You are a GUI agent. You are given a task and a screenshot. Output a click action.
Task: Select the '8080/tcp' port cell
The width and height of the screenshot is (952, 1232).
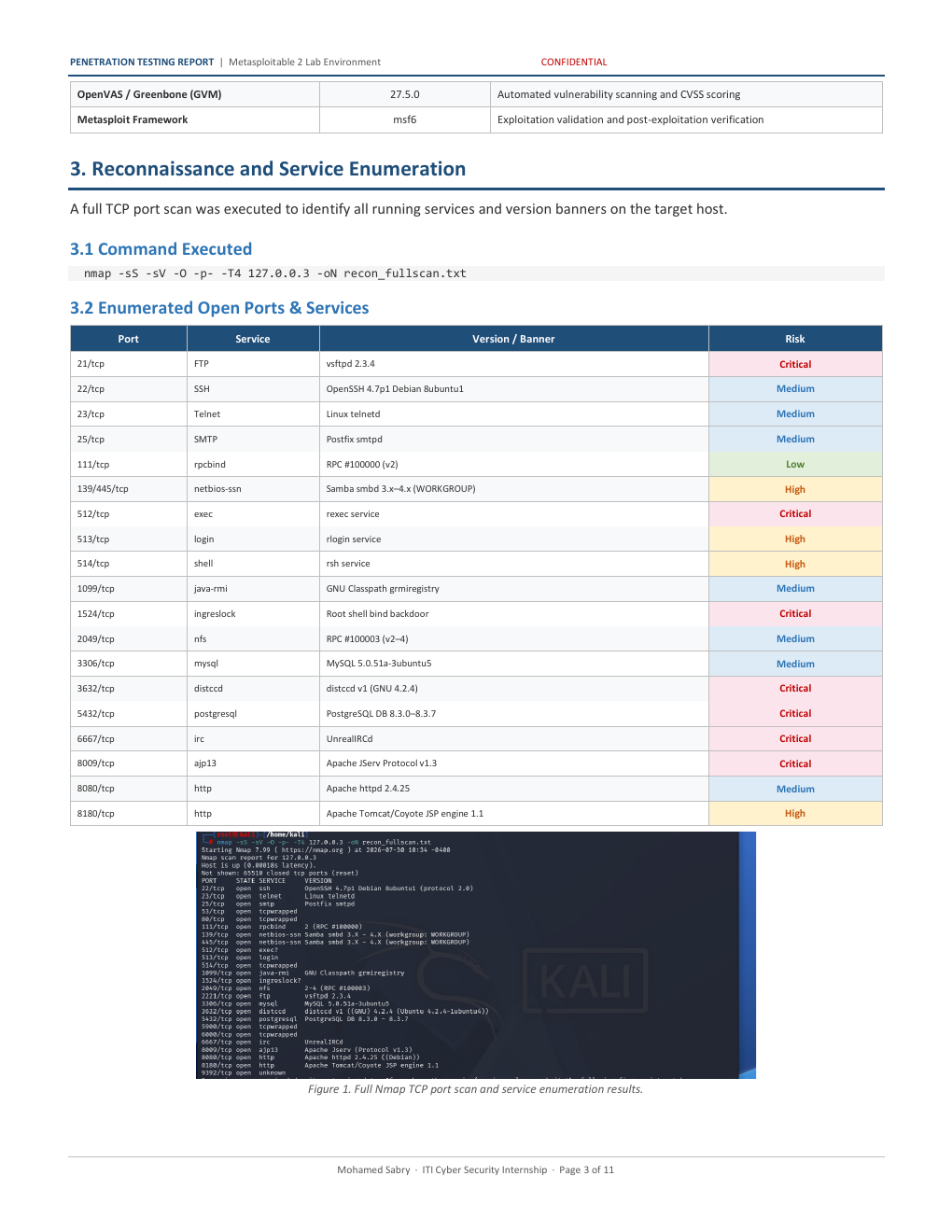coord(129,789)
